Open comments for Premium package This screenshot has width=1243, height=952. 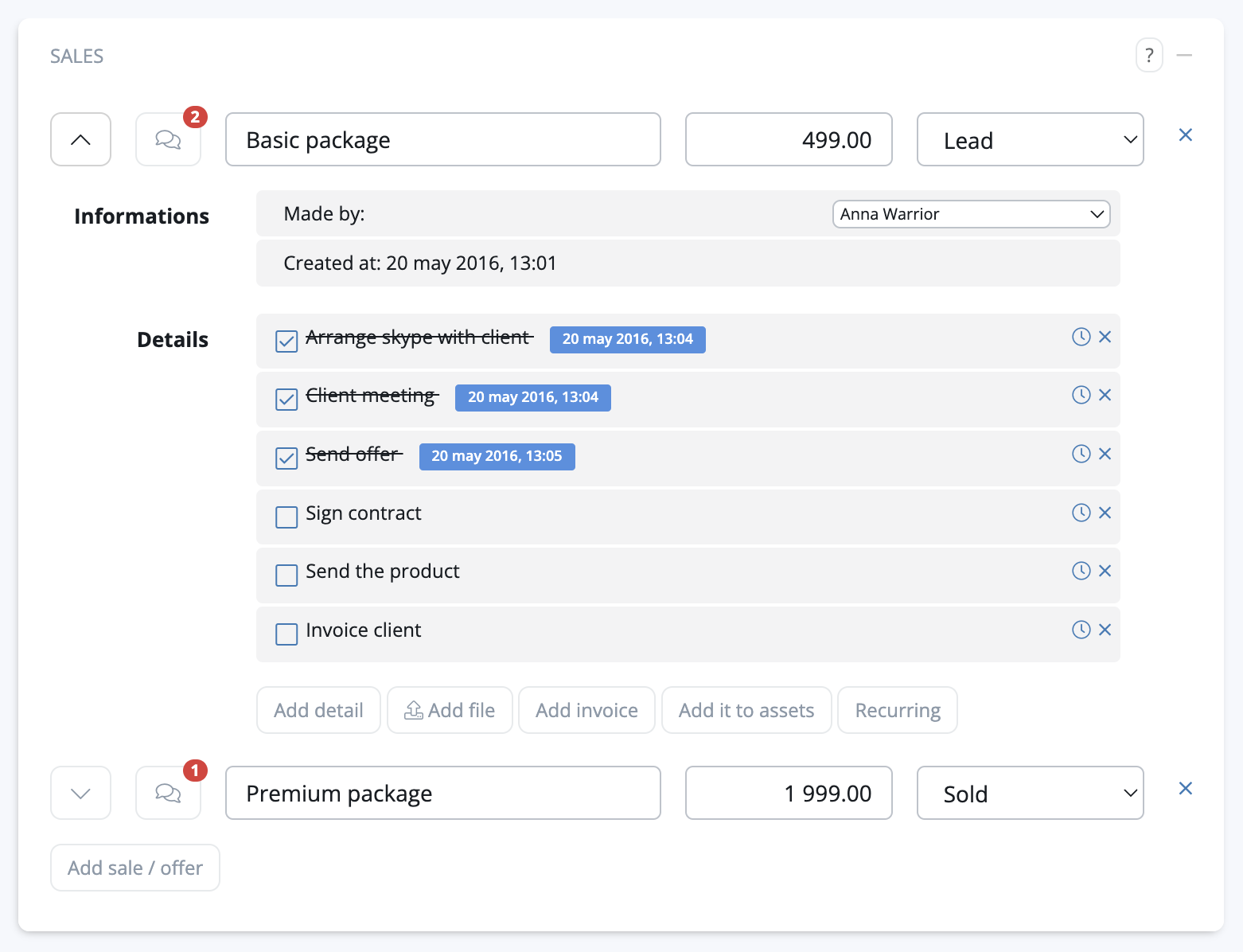(168, 793)
